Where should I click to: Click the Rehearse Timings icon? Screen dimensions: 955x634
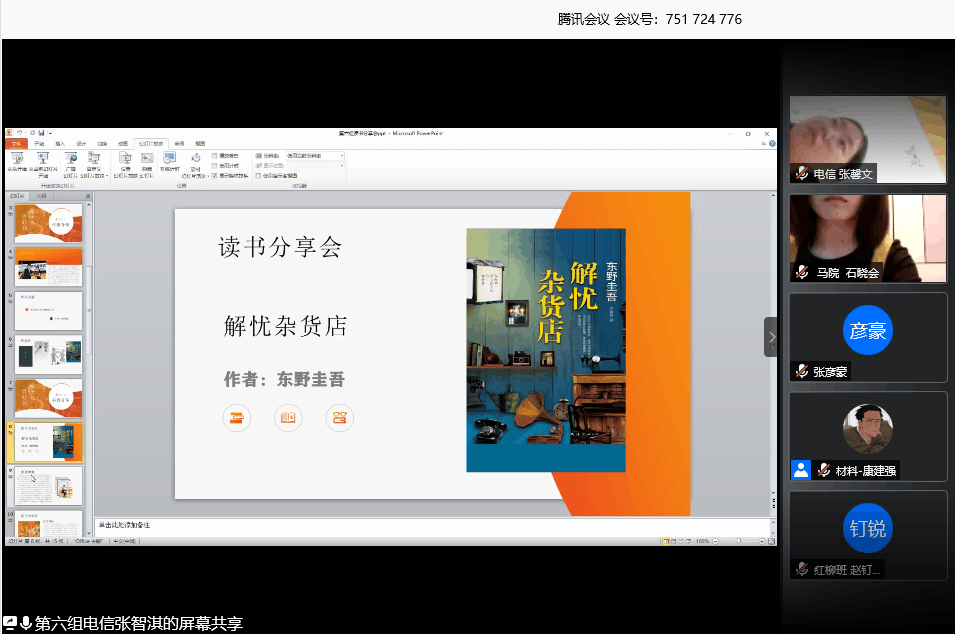click(170, 161)
